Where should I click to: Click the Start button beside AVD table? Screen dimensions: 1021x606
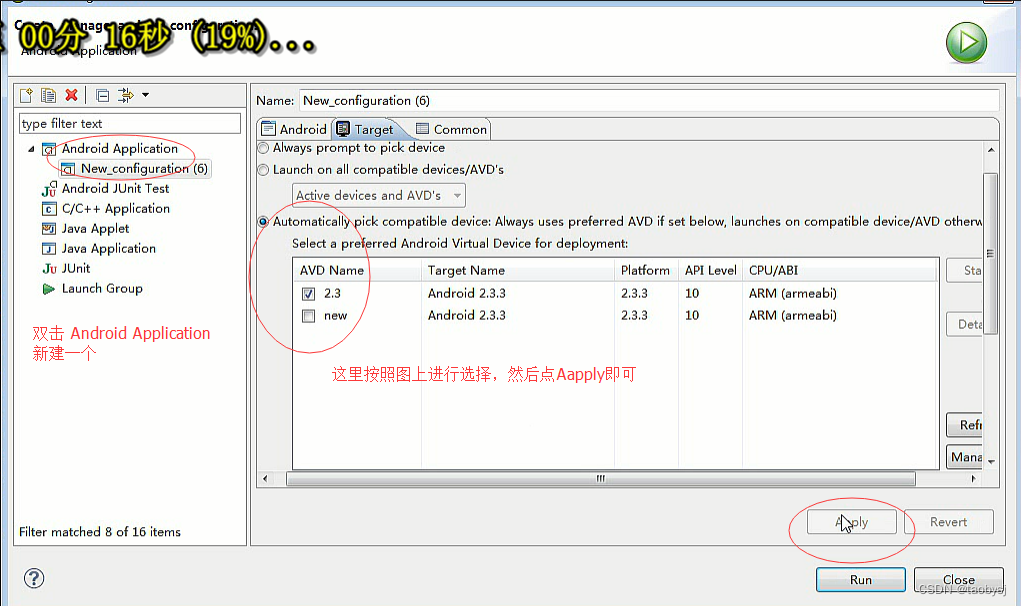tap(964, 270)
